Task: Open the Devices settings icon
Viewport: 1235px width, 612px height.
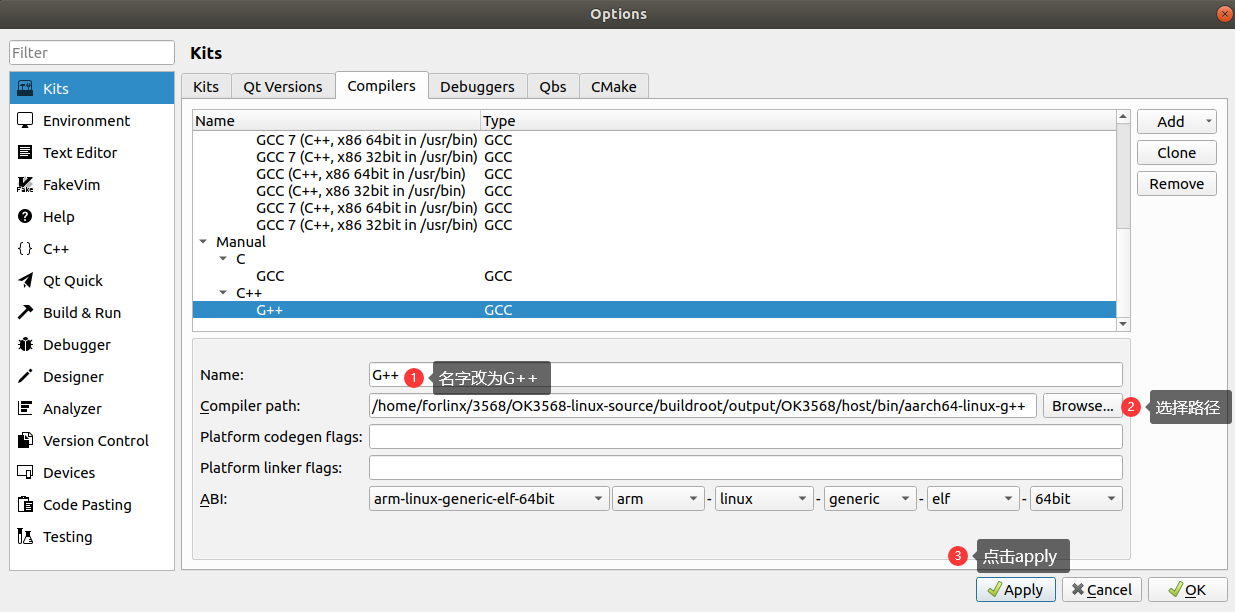Action: pyautogui.click(x=25, y=473)
